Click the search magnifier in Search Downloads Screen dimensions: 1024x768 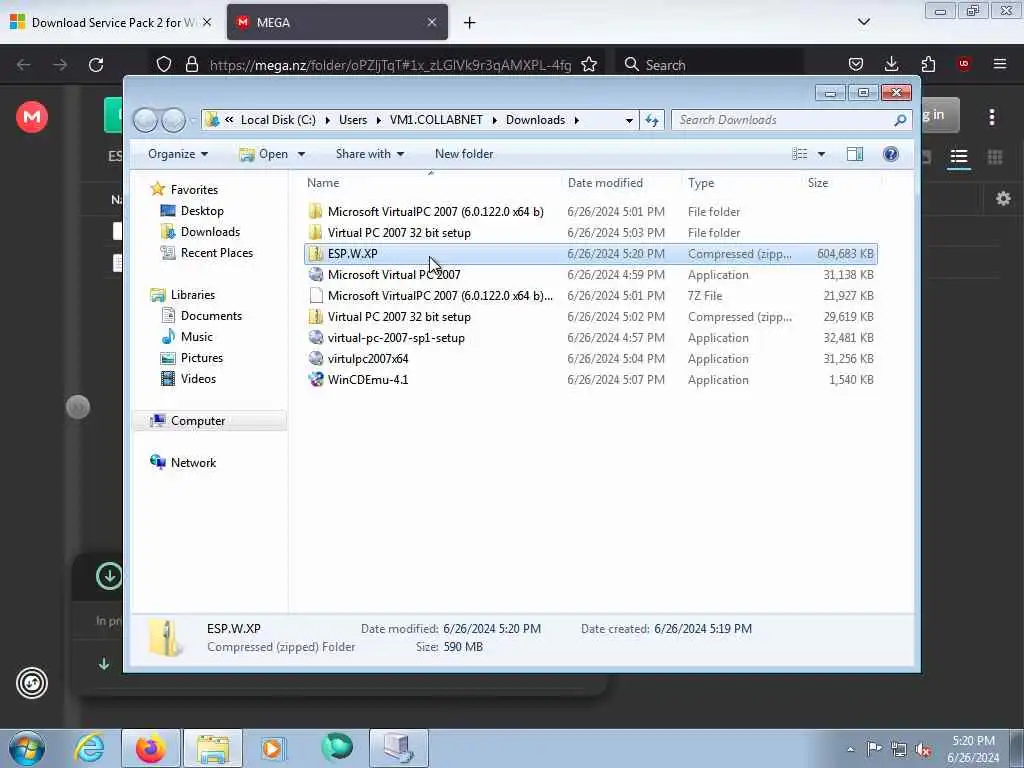[x=900, y=120]
